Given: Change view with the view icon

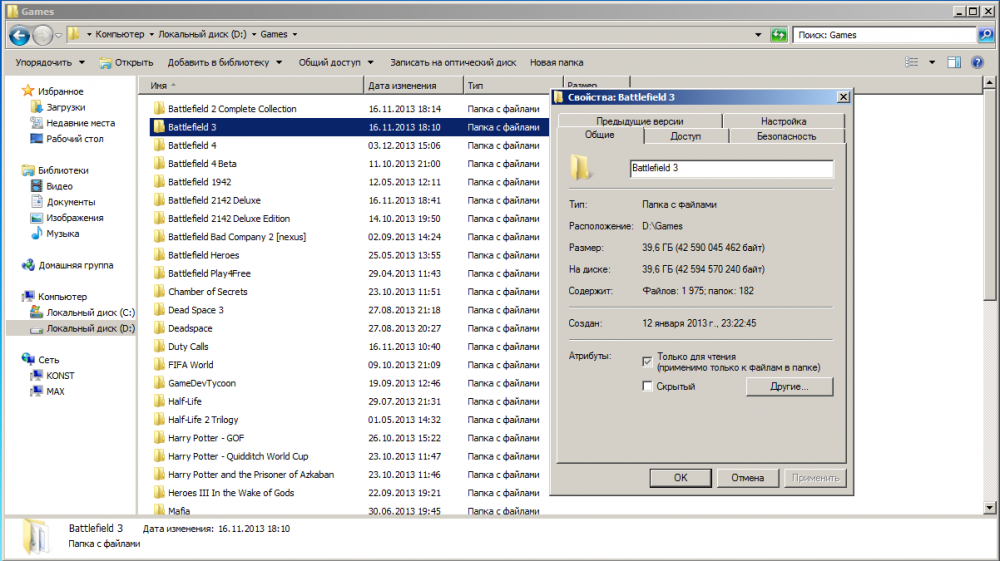Looking at the screenshot, I should (x=912, y=62).
